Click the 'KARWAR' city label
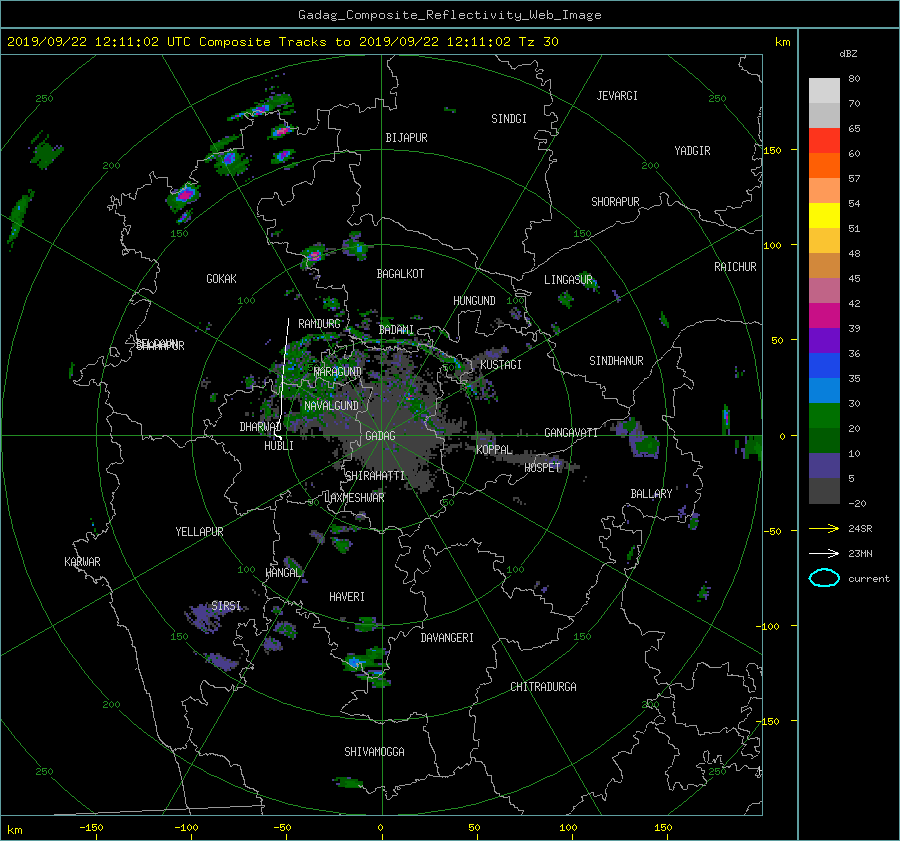This screenshot has width=900, height=841. tap(82, 562)
